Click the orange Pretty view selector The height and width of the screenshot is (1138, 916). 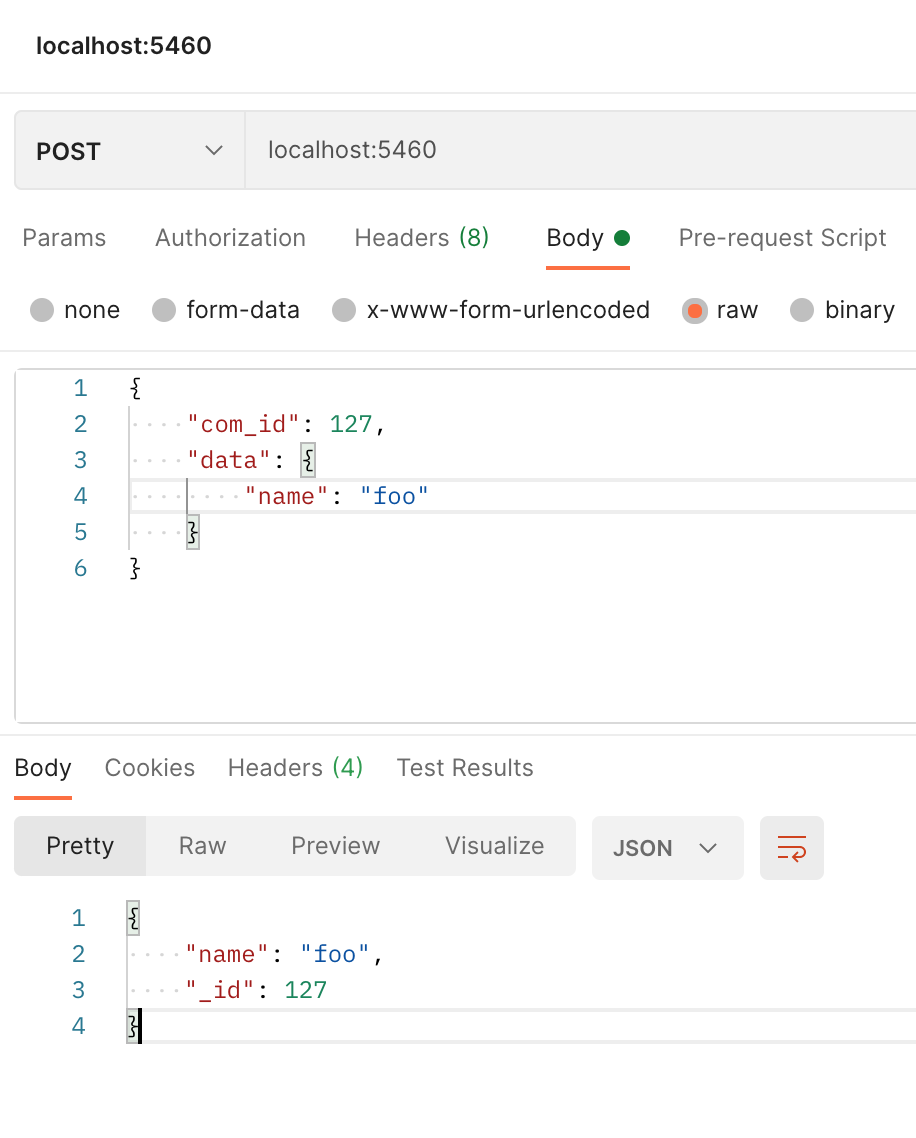click(79, 845)
